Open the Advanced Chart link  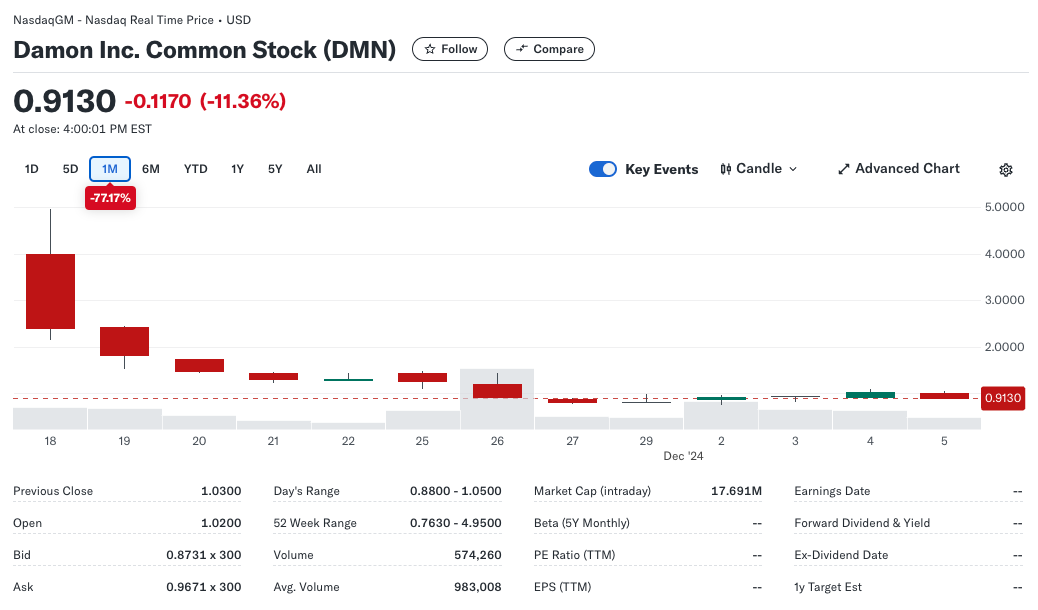(x=898, y=169)
